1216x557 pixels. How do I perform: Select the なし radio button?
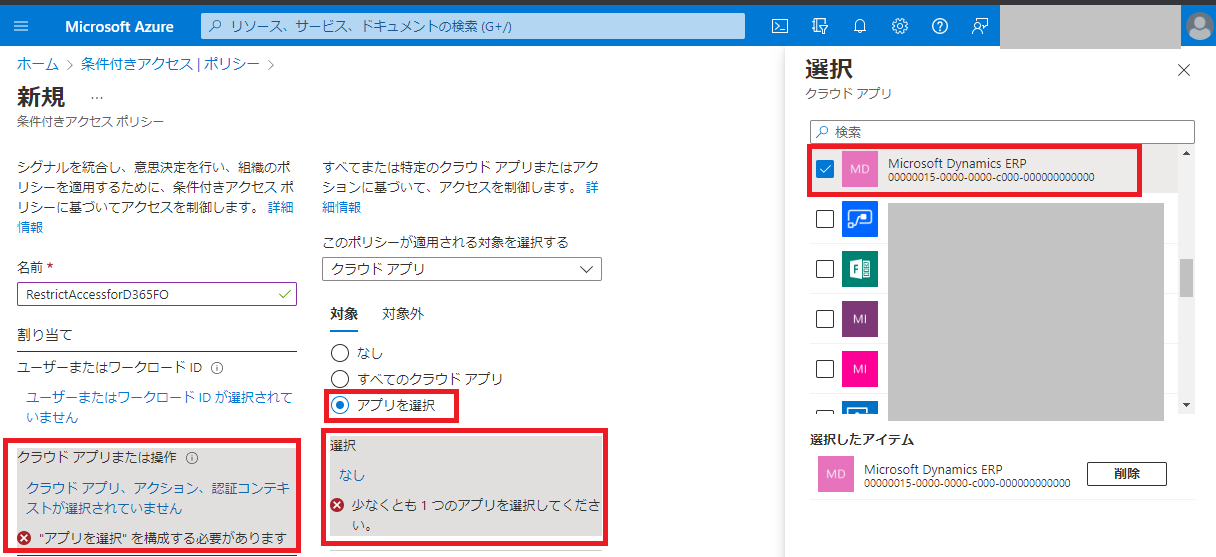[x=340, y=353]
